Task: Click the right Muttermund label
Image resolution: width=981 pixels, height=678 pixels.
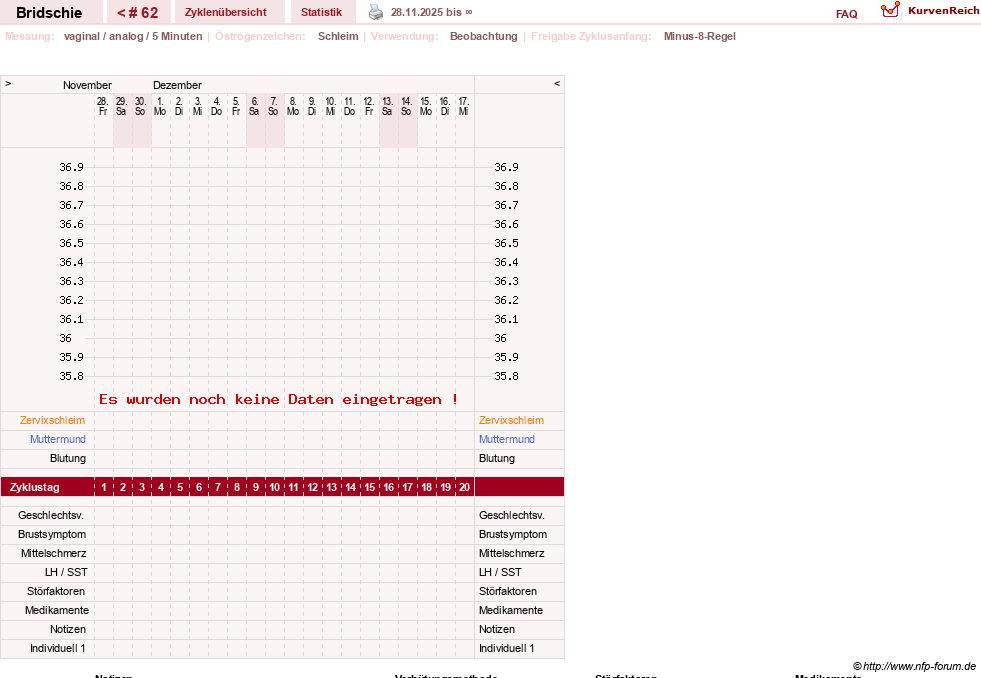Action: pos(507,439)
